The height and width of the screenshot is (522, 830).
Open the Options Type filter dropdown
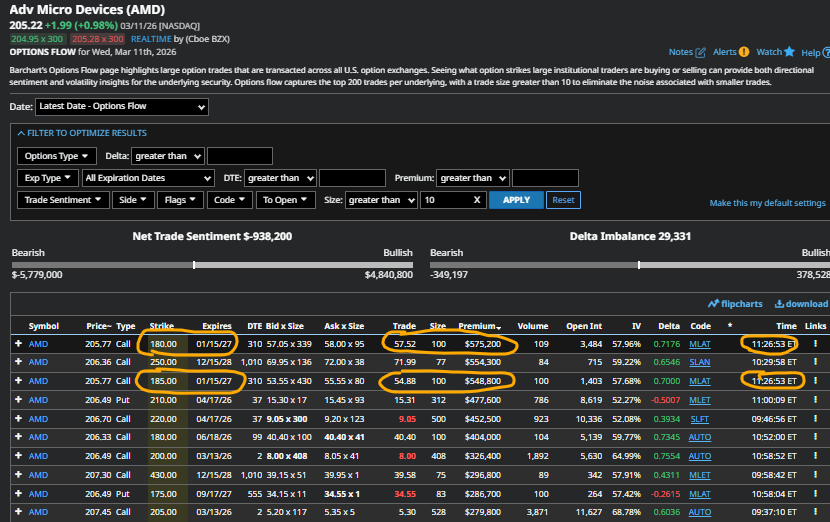coord(58,156)
